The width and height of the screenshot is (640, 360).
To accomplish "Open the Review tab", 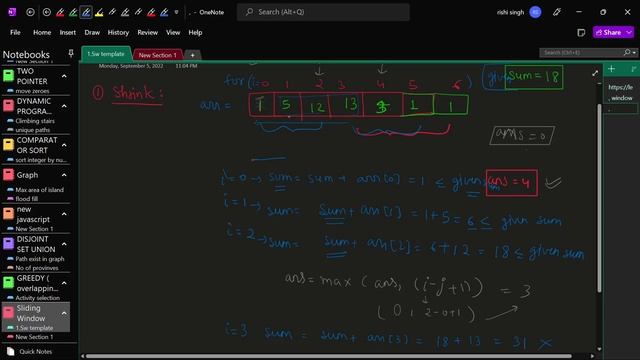I will [x=147, y=33].
